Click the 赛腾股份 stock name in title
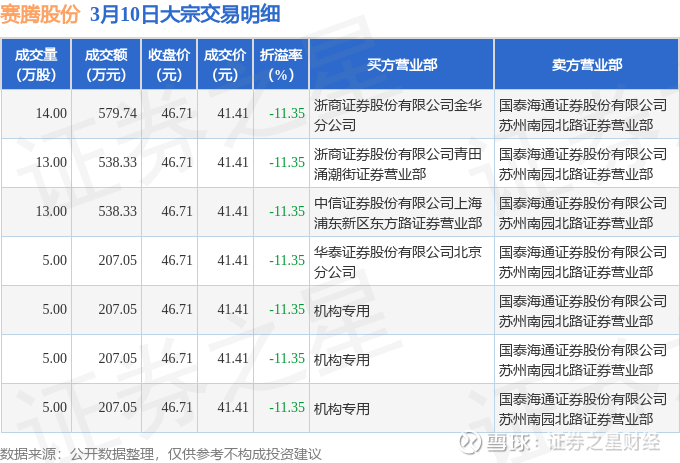The height and width of the screenshot is (463, 680). [40, 14]
